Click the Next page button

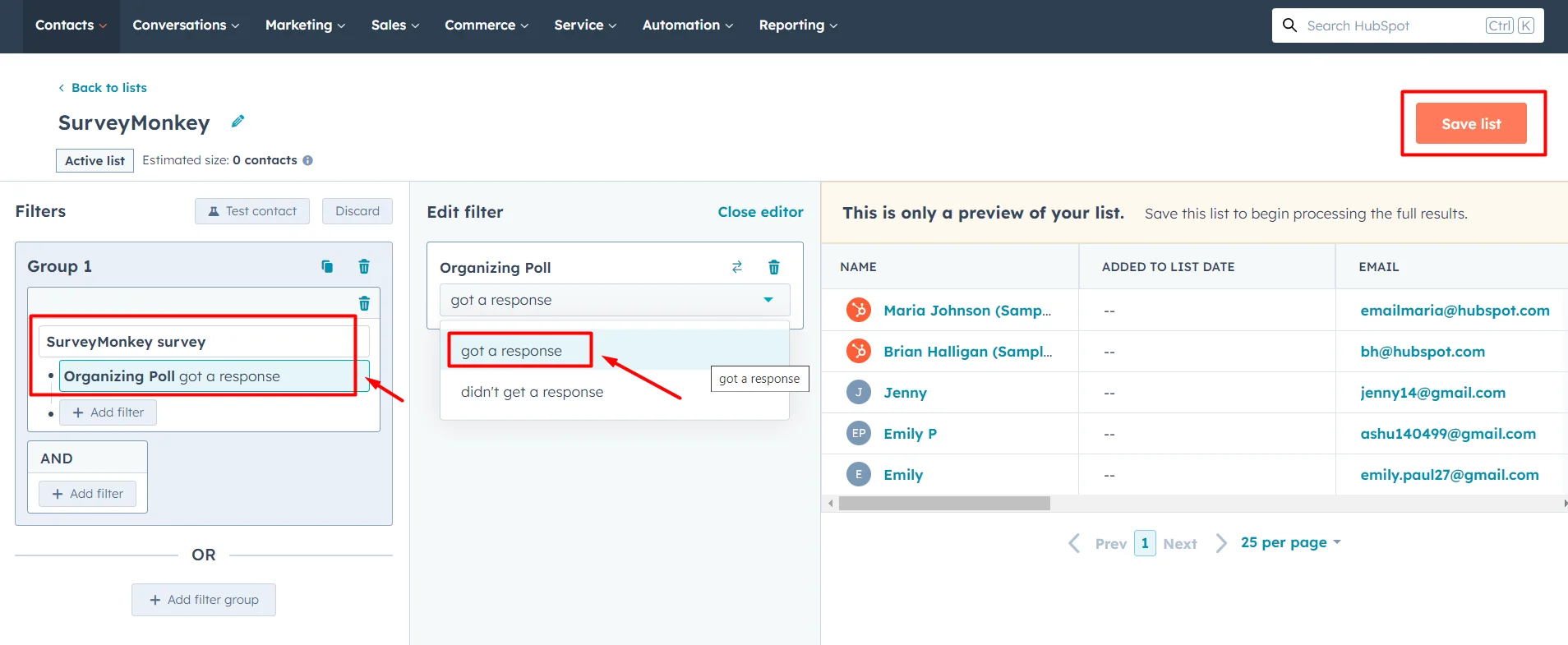(x=1196, y=543)
